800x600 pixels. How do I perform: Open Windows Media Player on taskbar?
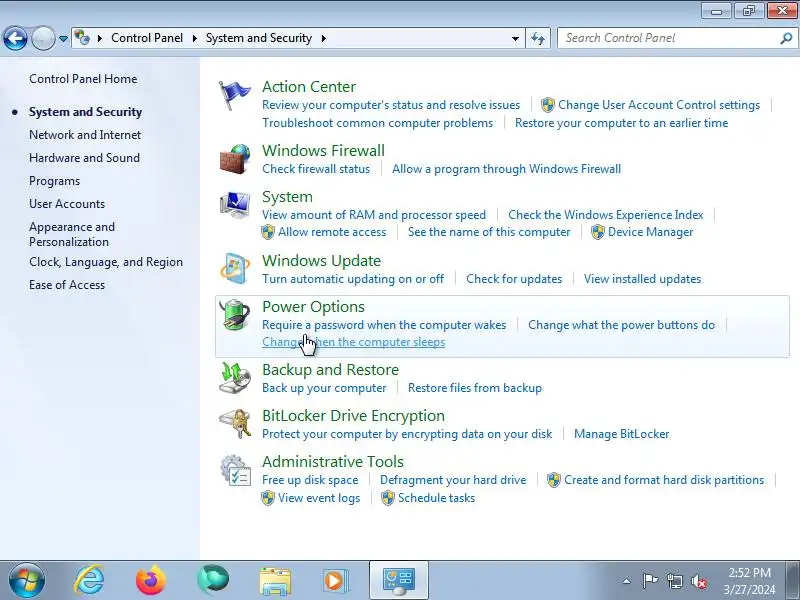(337, 580)
